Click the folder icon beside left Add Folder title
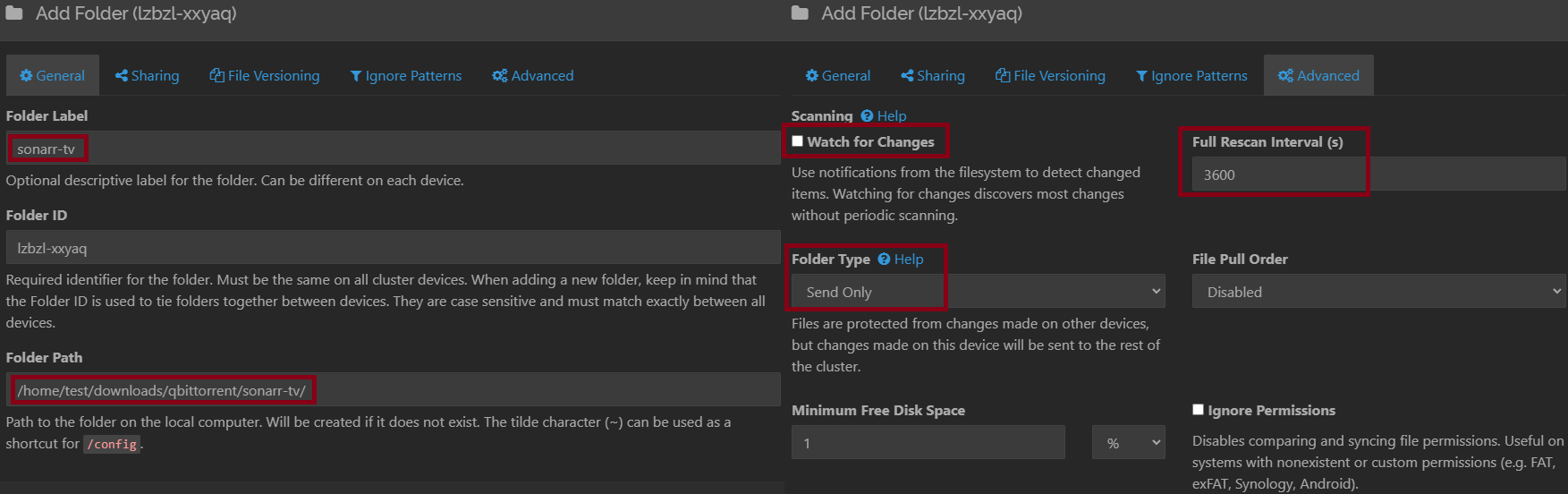1568x494 pixels. pos(14,13)
